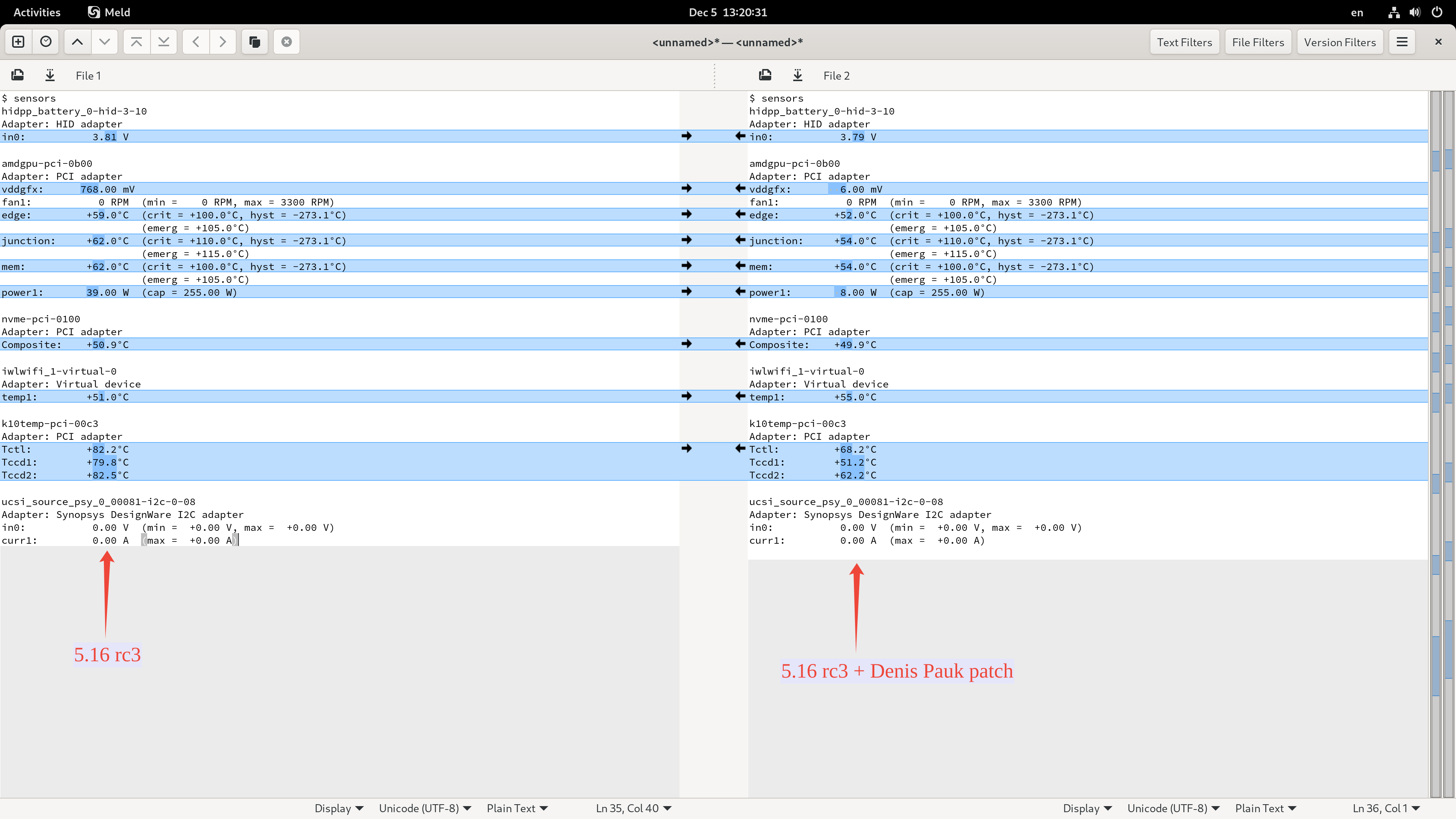Image resolution: width=1456 pixels, height=819 pixels.
Task: Save File 1 using its save icon
Action: click(50, 75)
